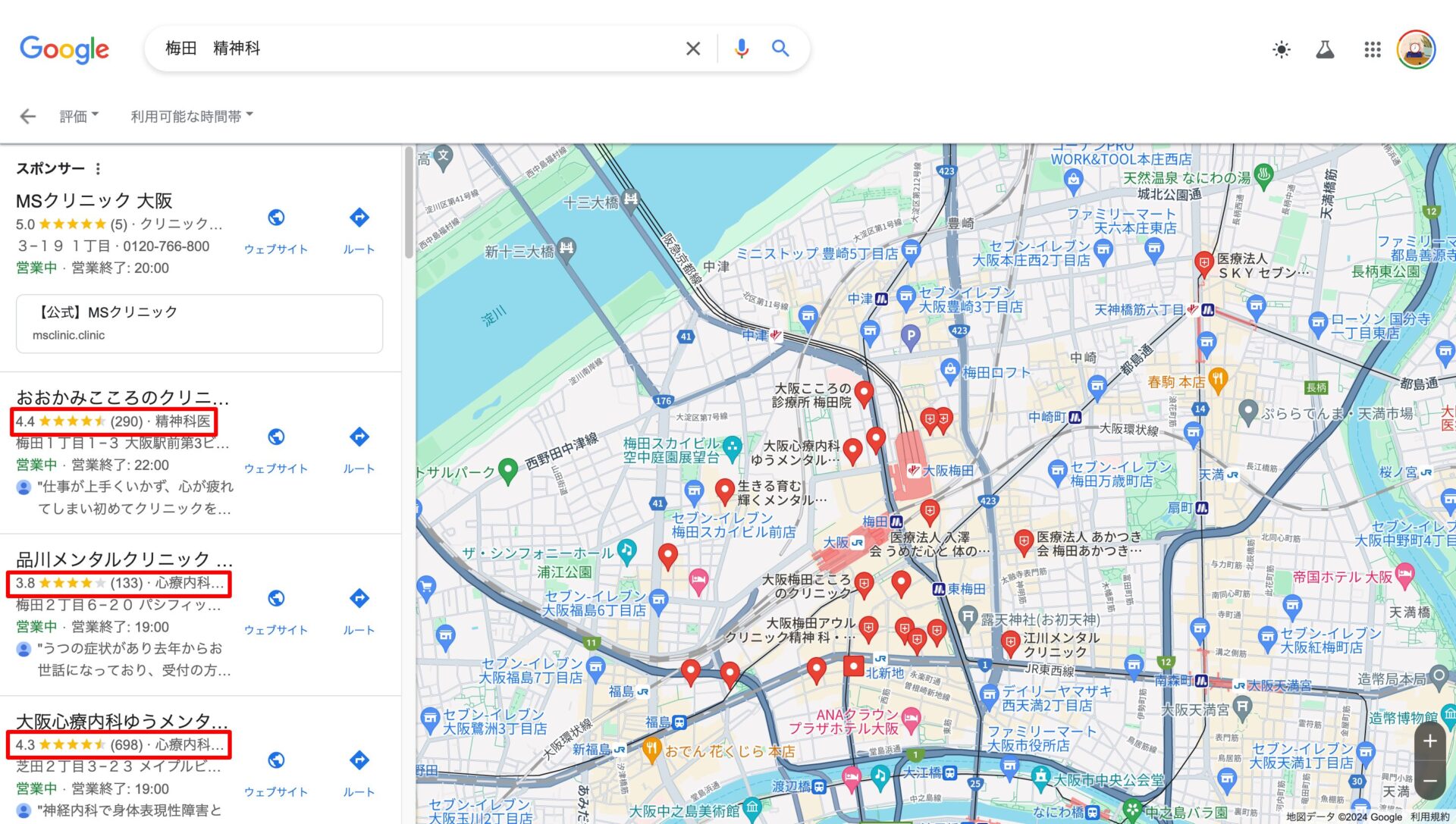Open website for 品川メンタルクリニック
This screenshot has width=1456, height=824.
click(x=276, y=613)
